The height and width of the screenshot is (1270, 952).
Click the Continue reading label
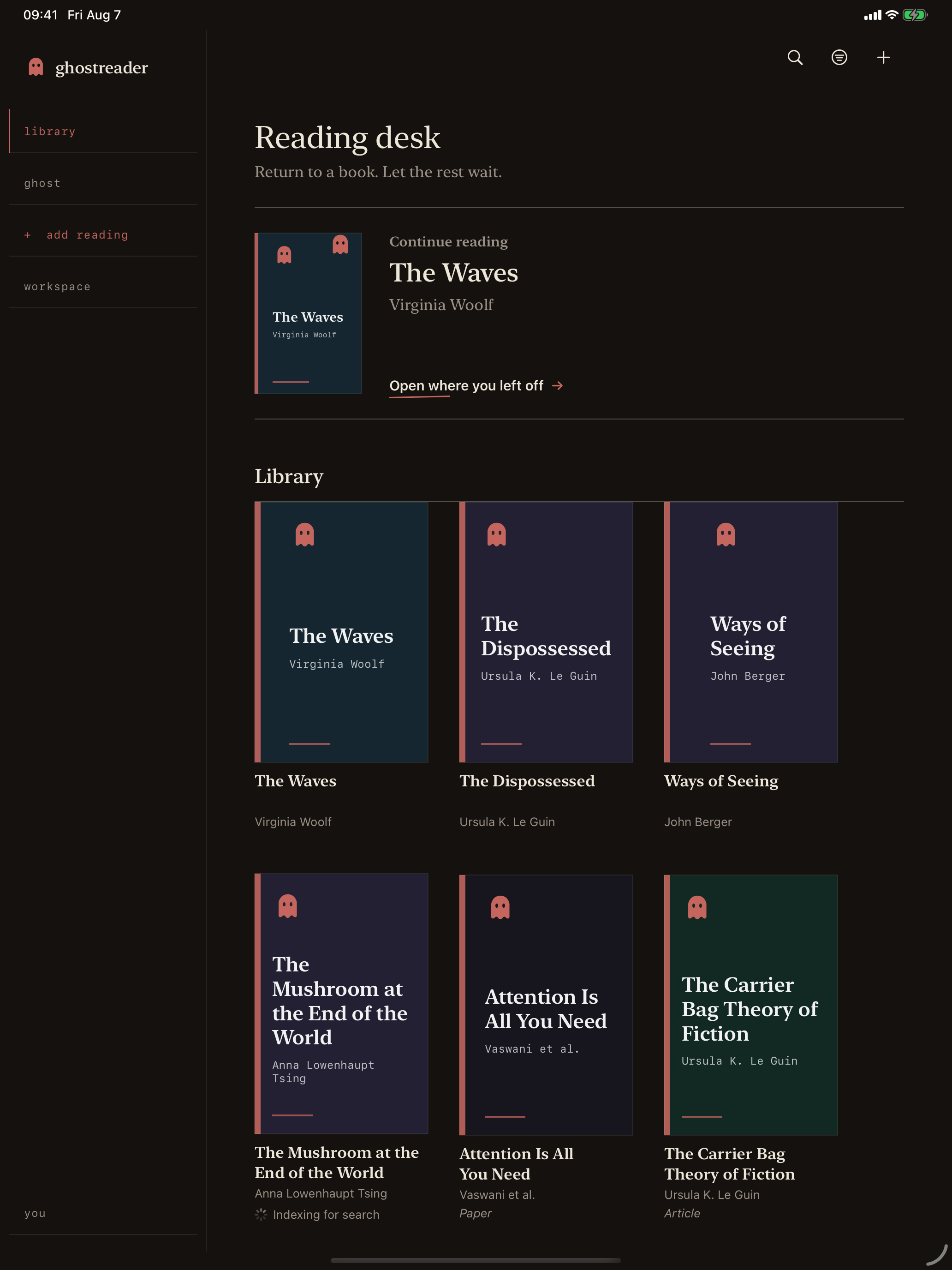(448, 242)
